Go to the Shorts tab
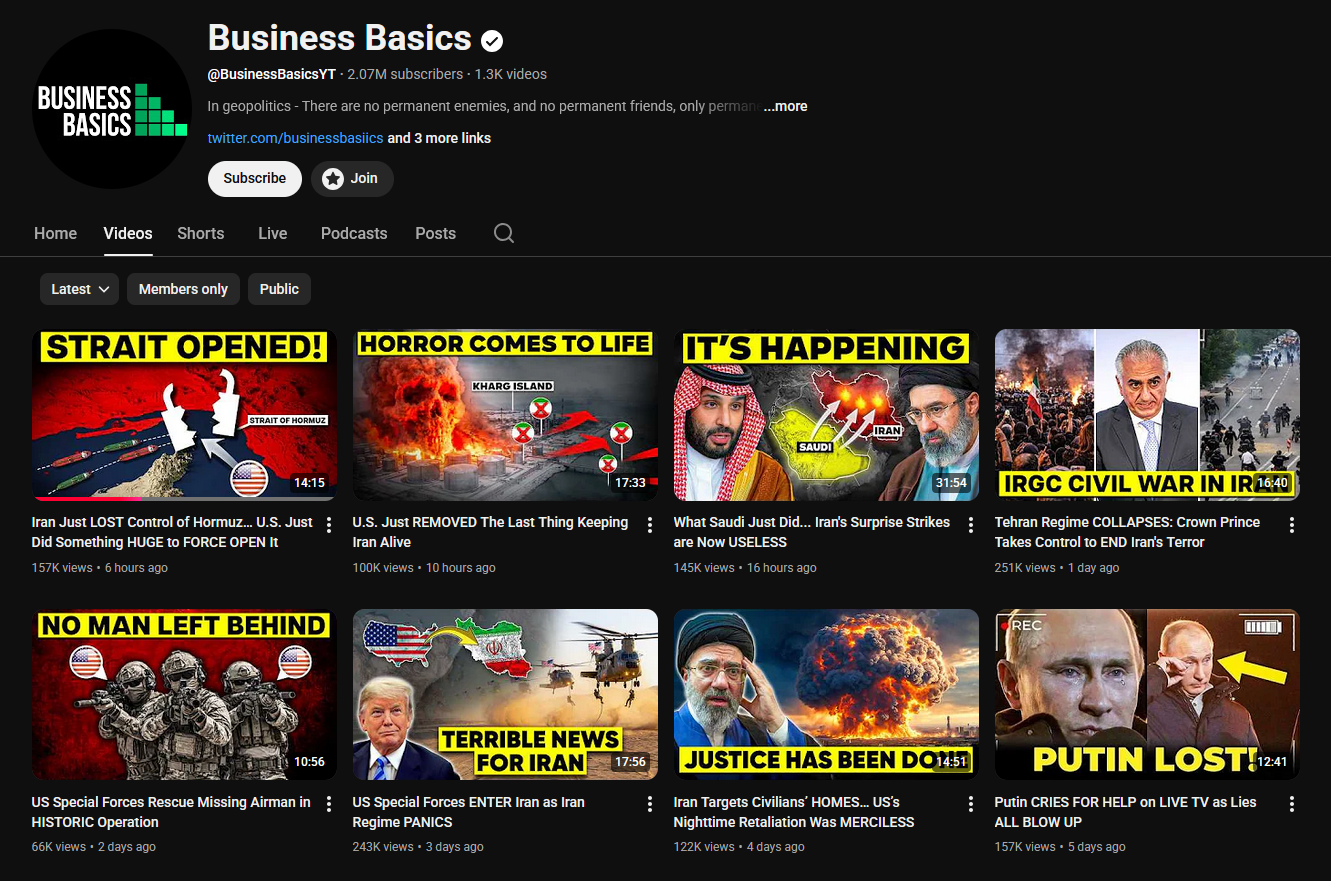This screenshot has width=1331, height=881. pos(201,233)
